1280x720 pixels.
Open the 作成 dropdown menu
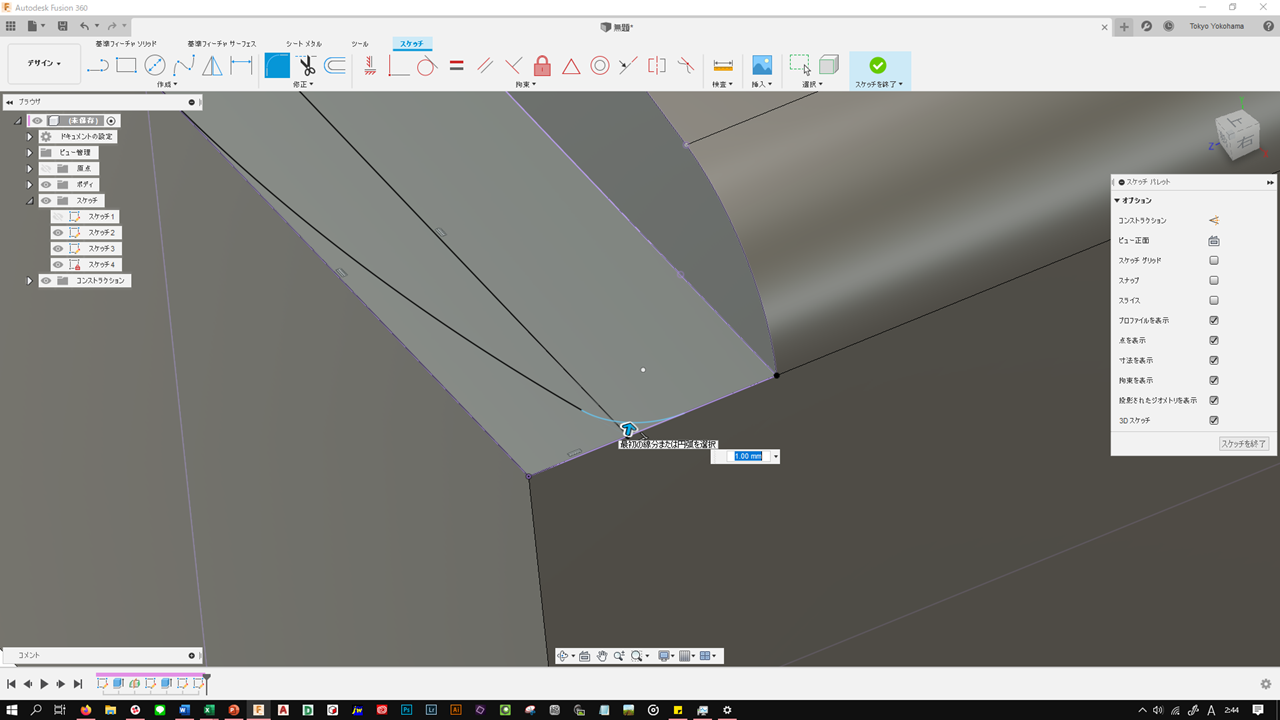point(168,85)
